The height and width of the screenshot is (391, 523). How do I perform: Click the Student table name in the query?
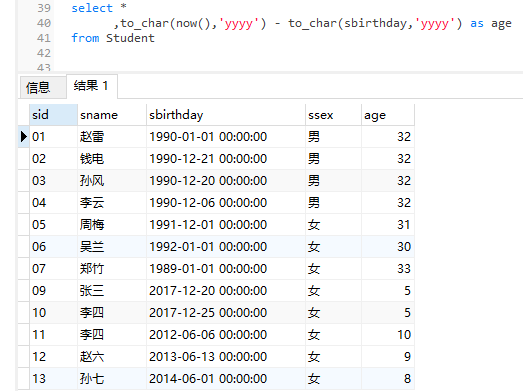tap(130, 38)
